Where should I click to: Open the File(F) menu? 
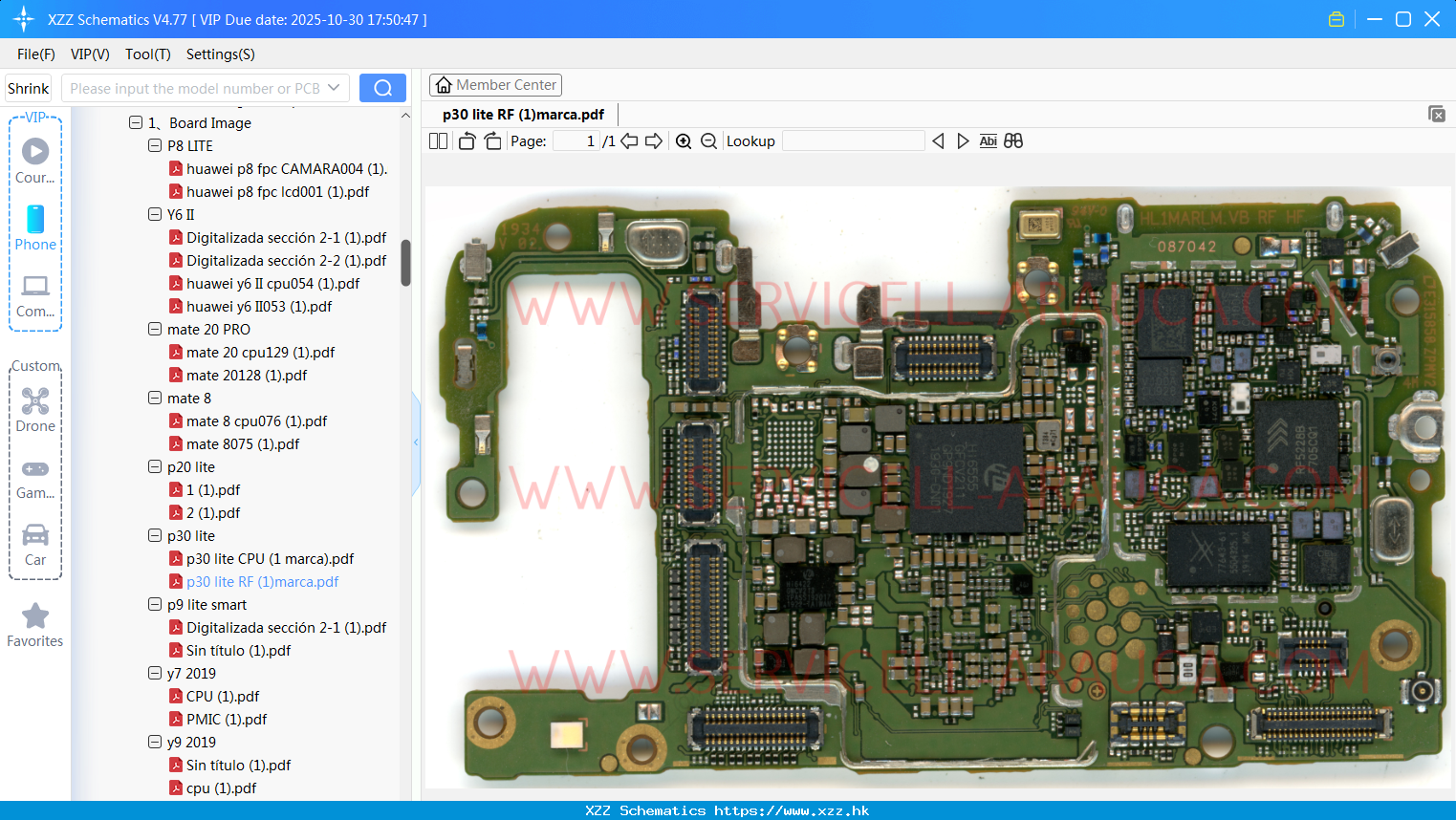click(36, 54)
